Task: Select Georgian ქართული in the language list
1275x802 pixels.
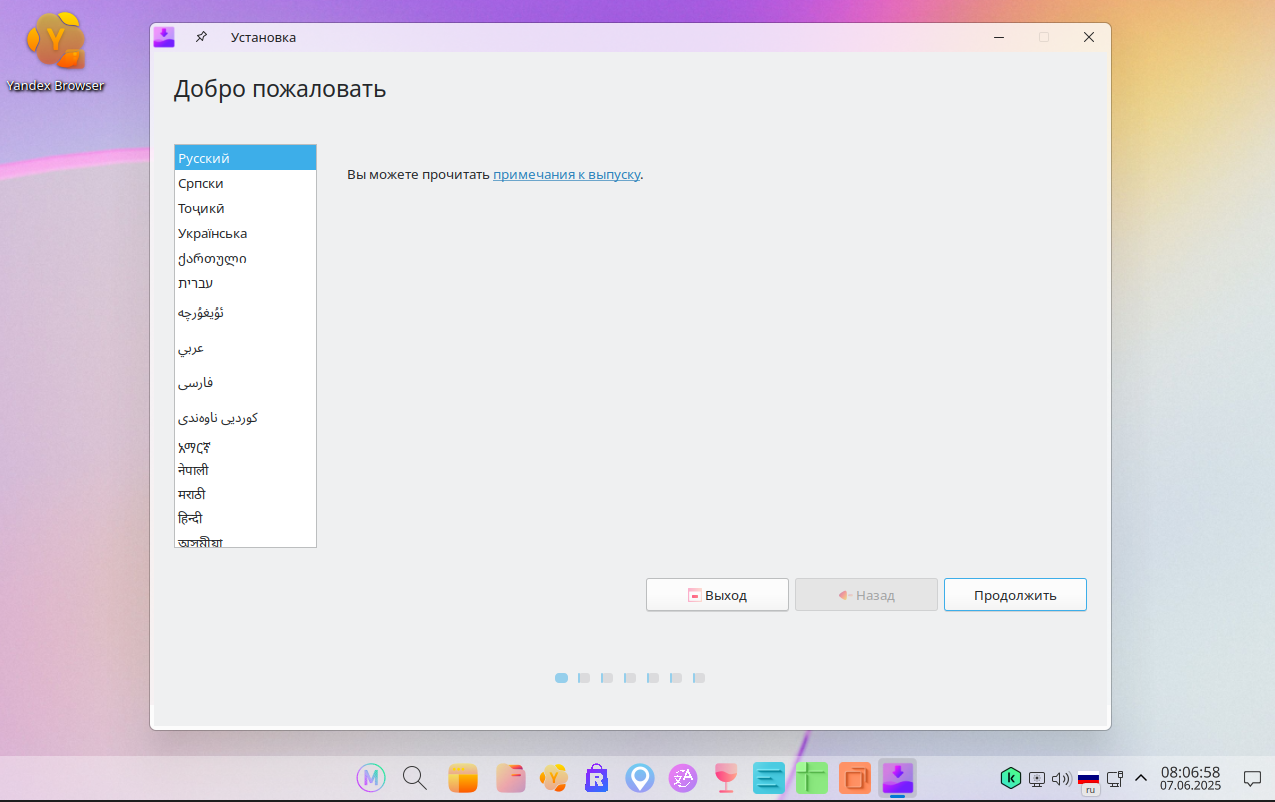Action: point(245,258)
